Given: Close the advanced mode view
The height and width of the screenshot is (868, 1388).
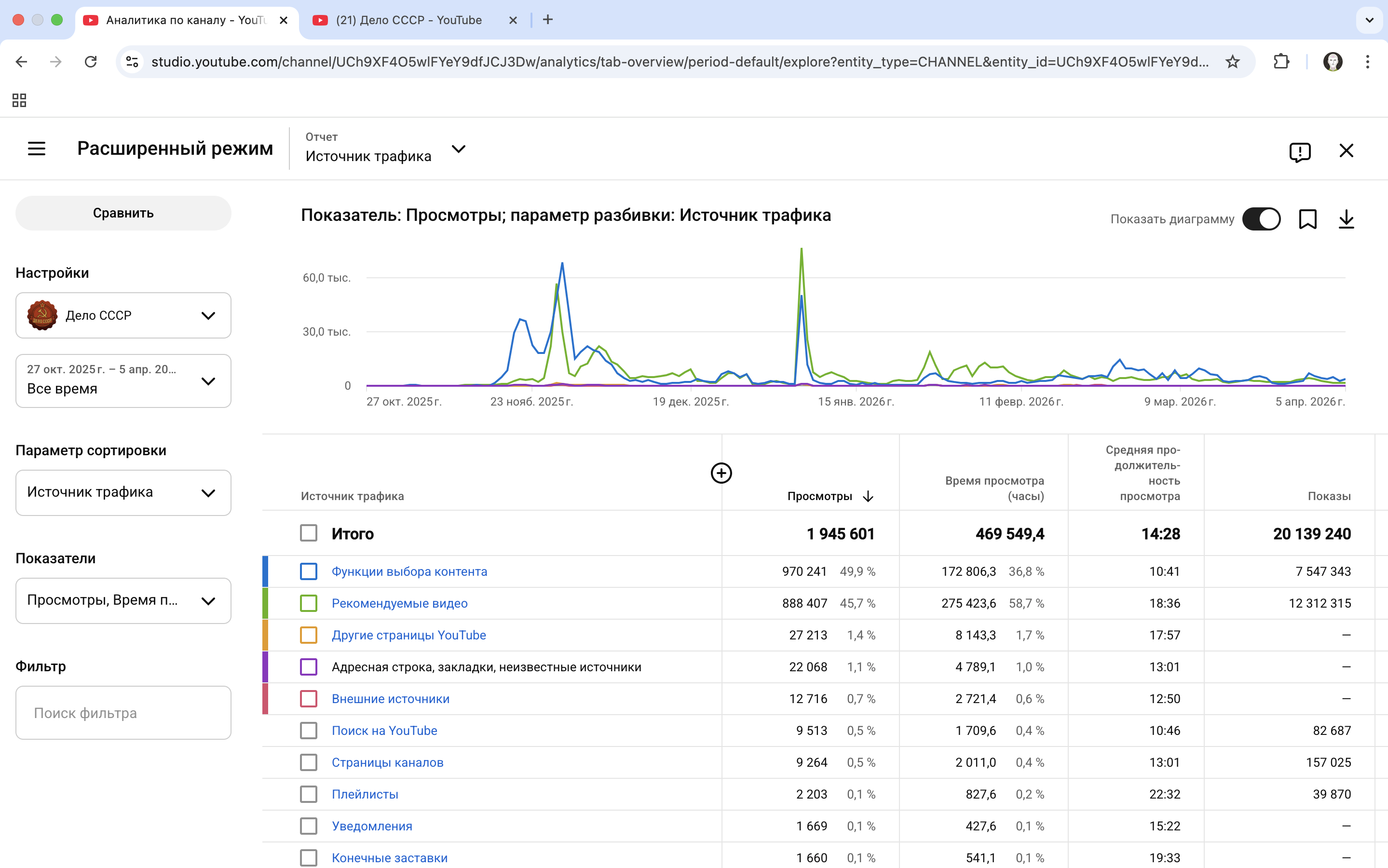Looking at the screenshot, I should point(1346,150).
